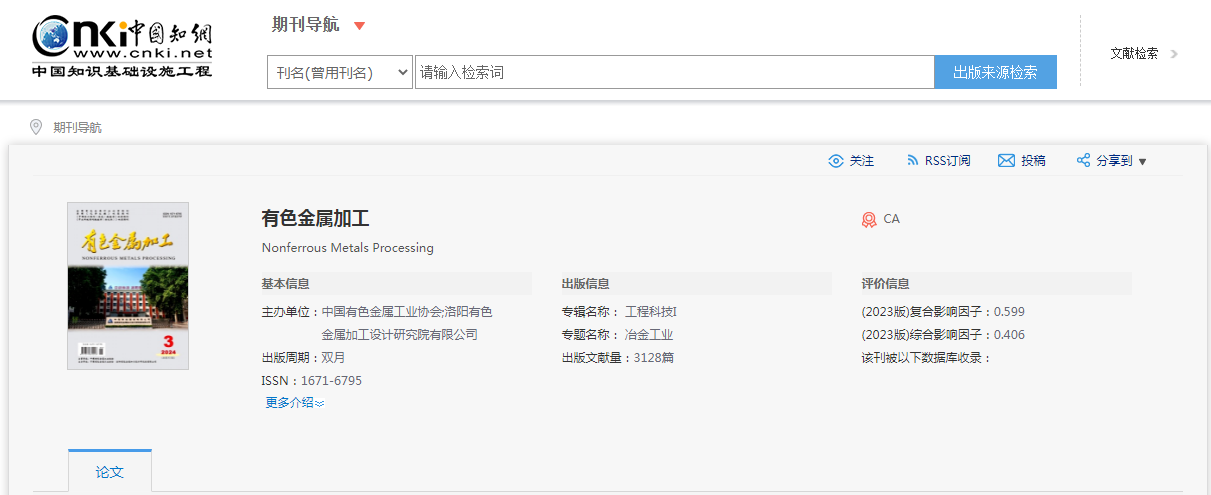
Task: Click the CNKI logo
Action: (121, 46)
